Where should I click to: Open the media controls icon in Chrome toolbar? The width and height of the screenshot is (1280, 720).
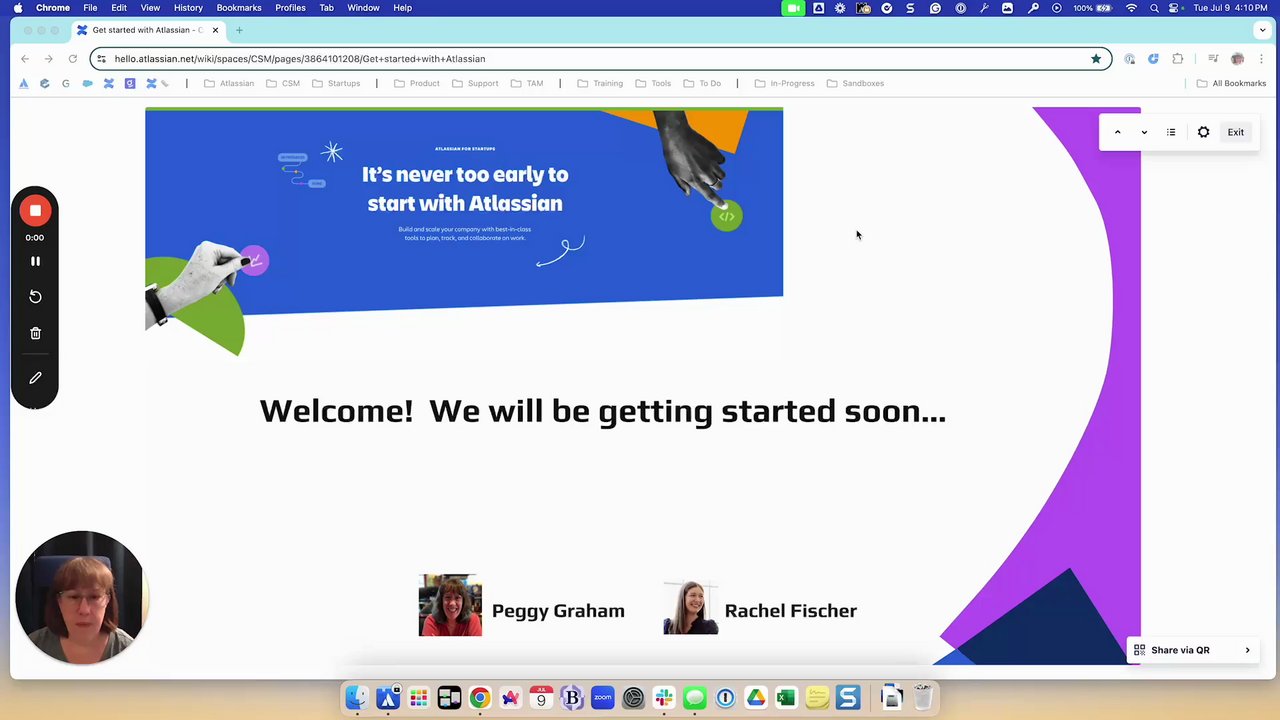point(1213,59)
